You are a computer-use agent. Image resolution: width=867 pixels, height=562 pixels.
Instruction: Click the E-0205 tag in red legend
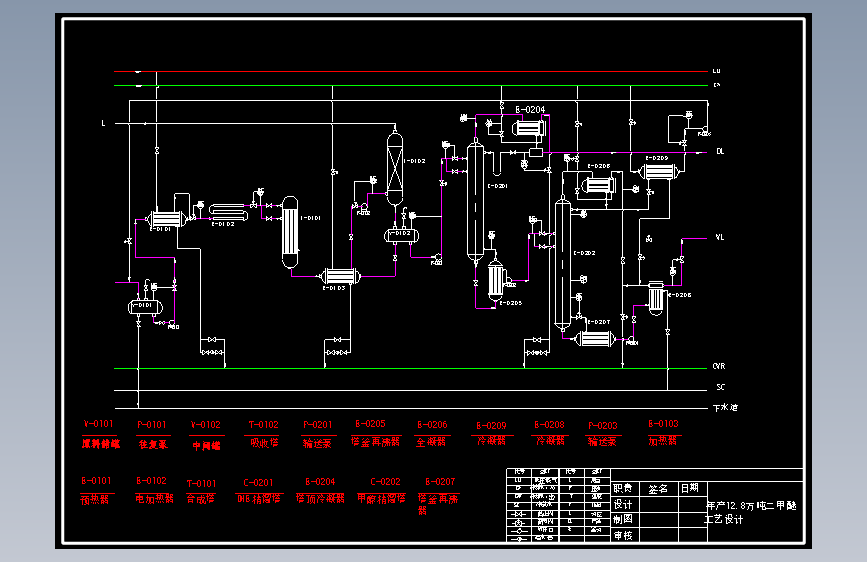point(370,424)
